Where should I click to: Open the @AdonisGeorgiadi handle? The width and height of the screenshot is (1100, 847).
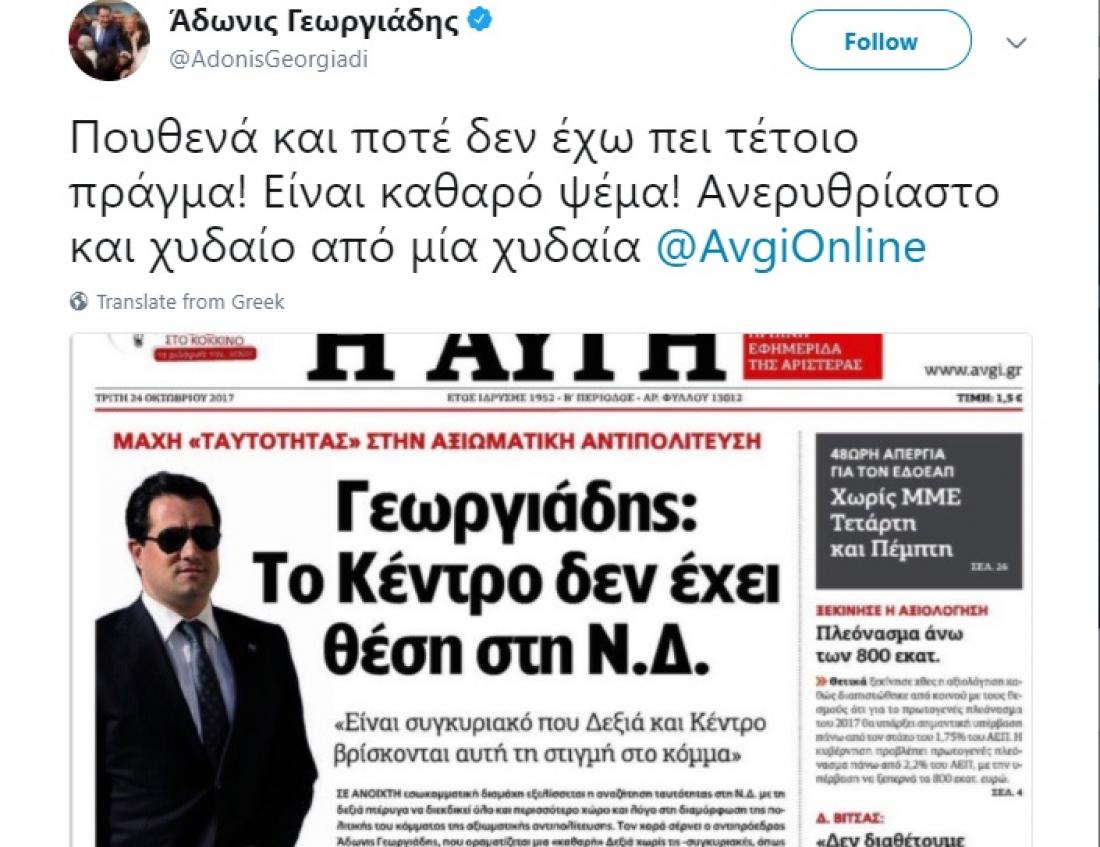[269, 59]
